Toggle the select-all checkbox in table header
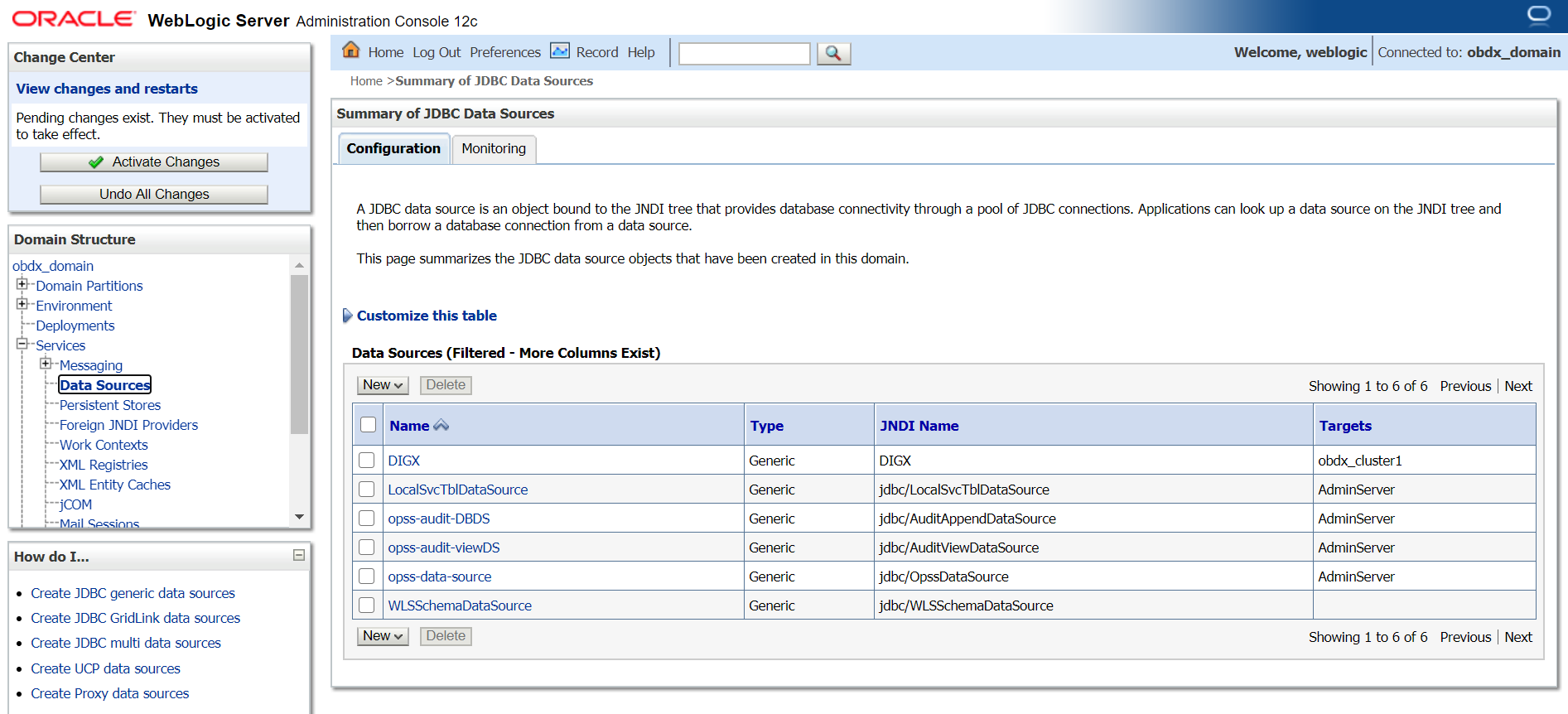Image resolution: width=1568 pixels, height=714 pixels. click(369, 425)
